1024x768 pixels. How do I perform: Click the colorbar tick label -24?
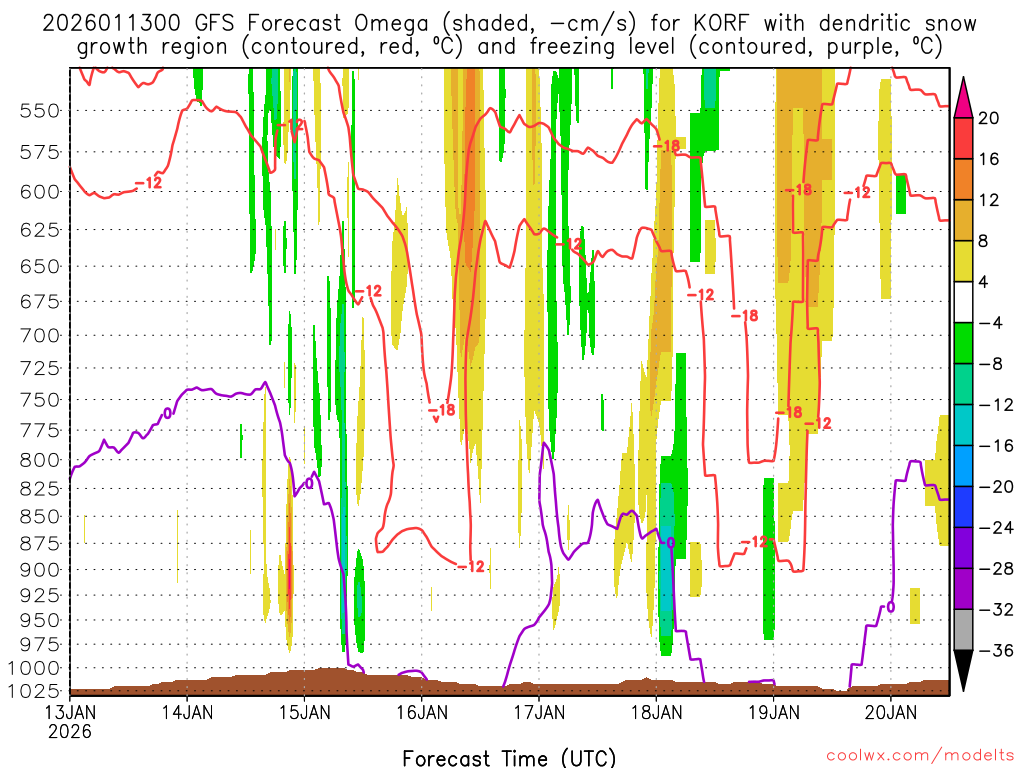pyautogui.click(x=995, y=528)
